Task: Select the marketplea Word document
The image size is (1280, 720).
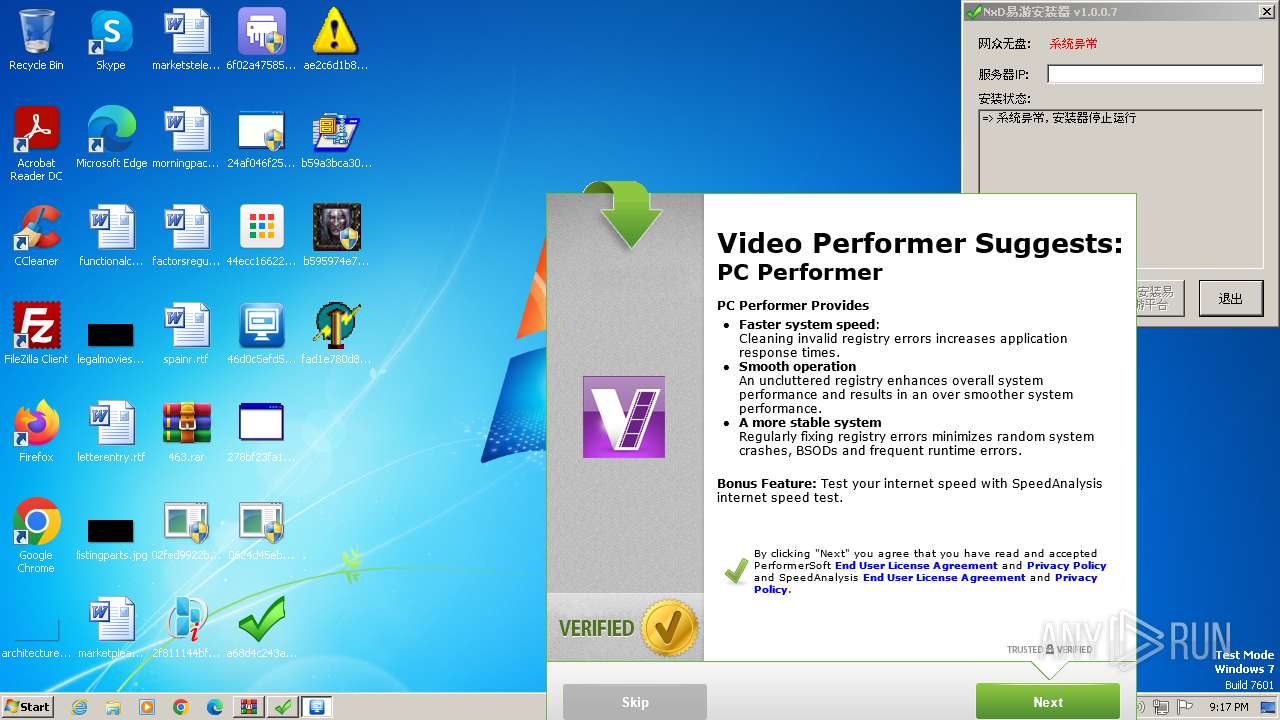Action: [111, 627]
